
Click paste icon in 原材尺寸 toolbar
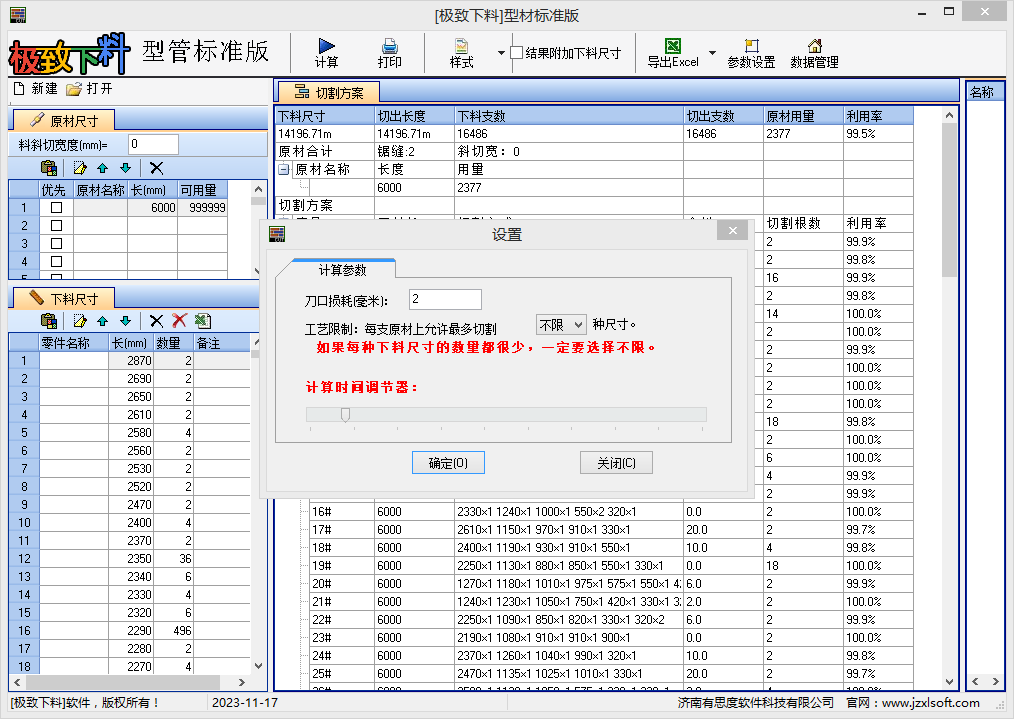point(49,168)
